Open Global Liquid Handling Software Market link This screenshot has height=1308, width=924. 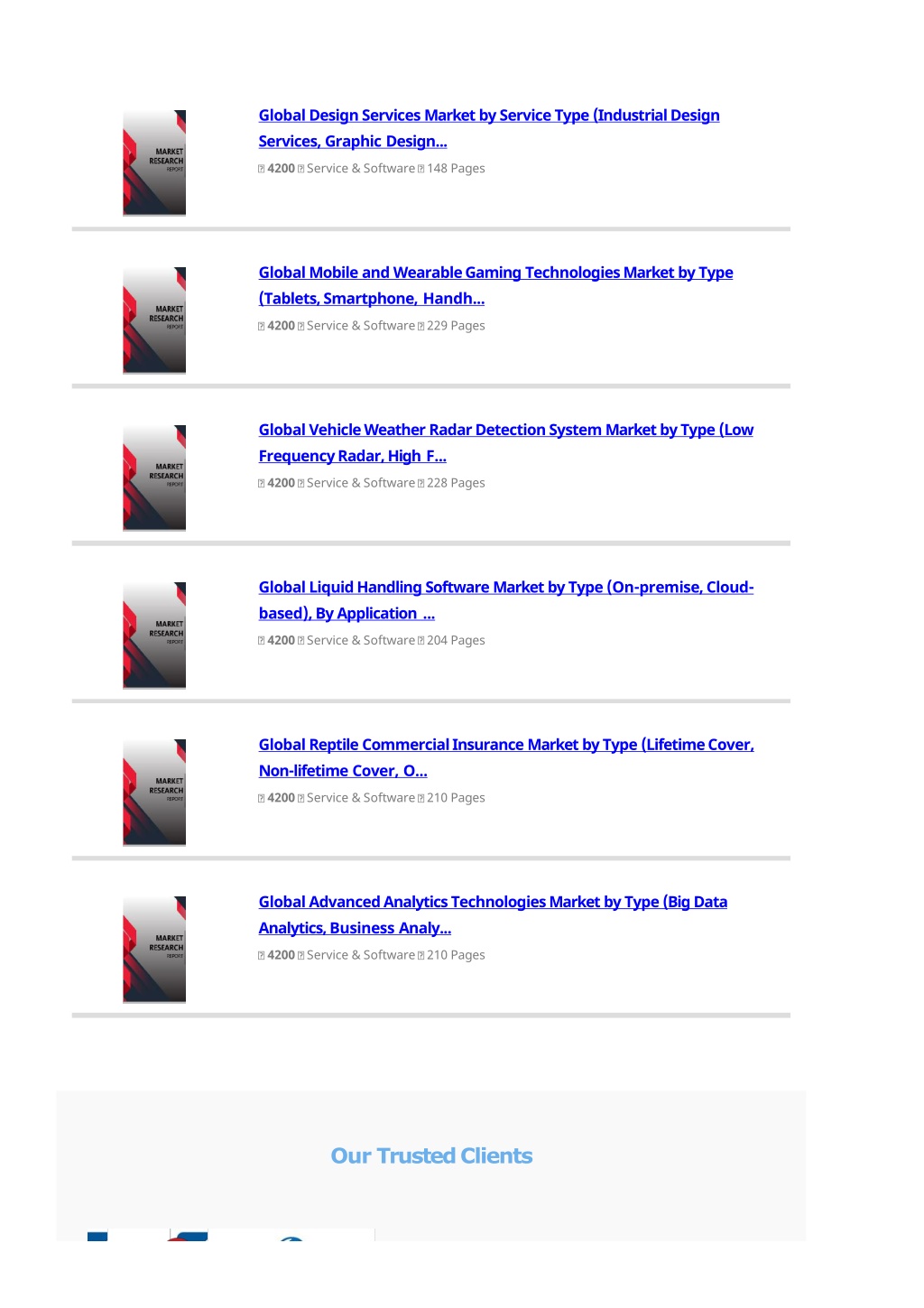click(x=505, y=600)
